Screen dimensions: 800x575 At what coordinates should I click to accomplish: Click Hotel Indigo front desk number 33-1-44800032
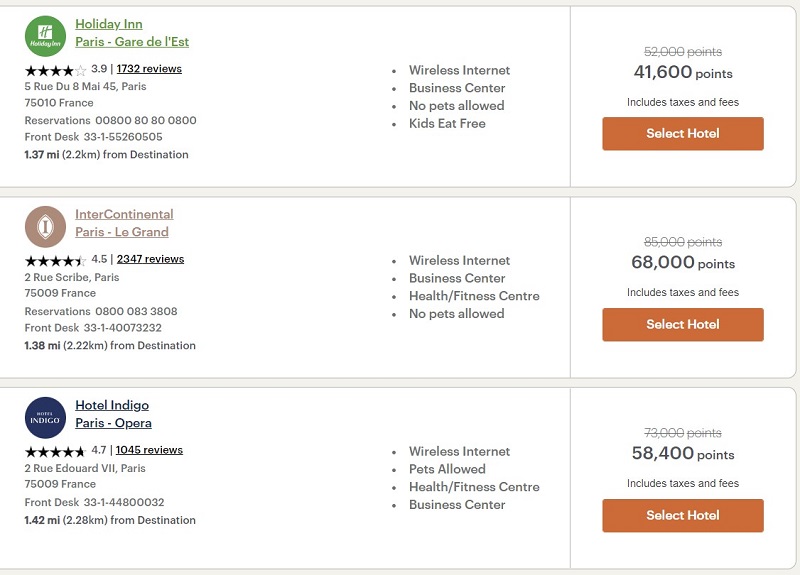tap(124, 502)
